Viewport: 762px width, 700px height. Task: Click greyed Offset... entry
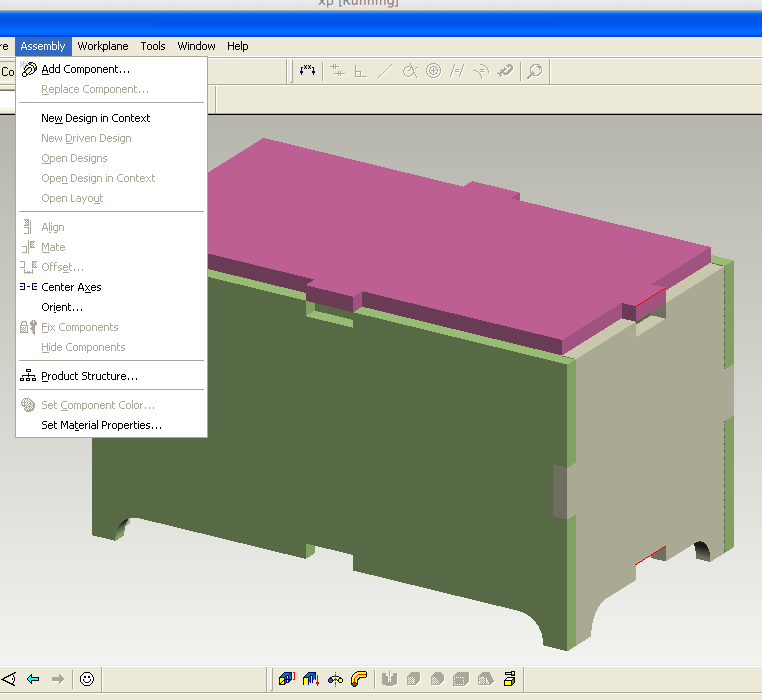click(112, 267)
